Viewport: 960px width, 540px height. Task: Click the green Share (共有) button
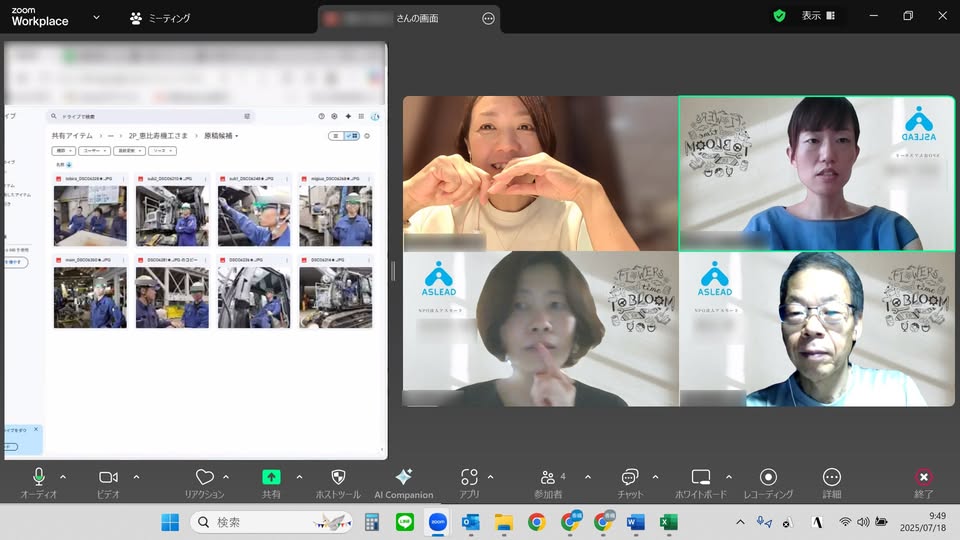(x=271, y=478)
